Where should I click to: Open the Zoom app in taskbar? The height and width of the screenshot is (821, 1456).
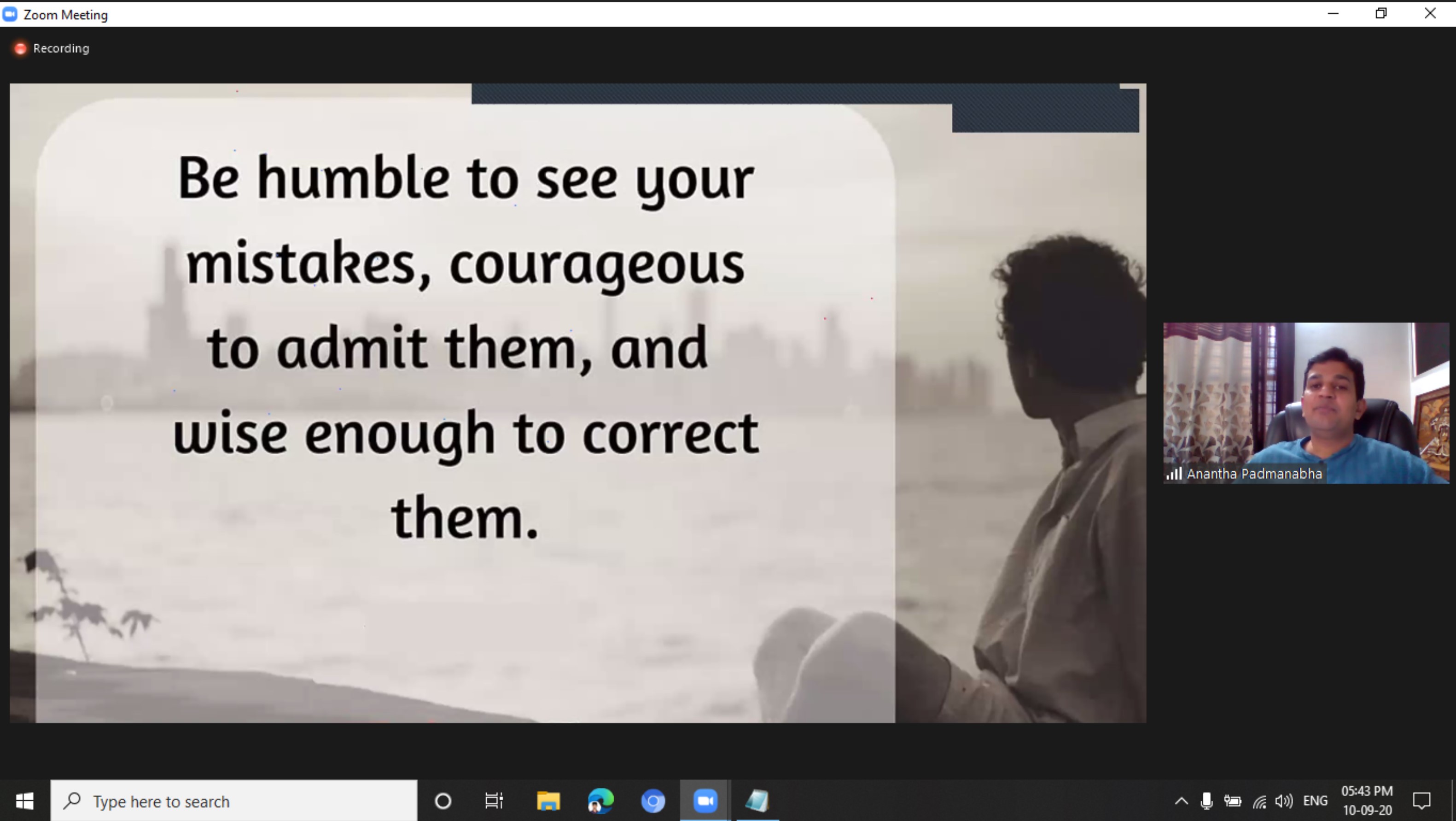pyautogui.click(x=705, y=801)
